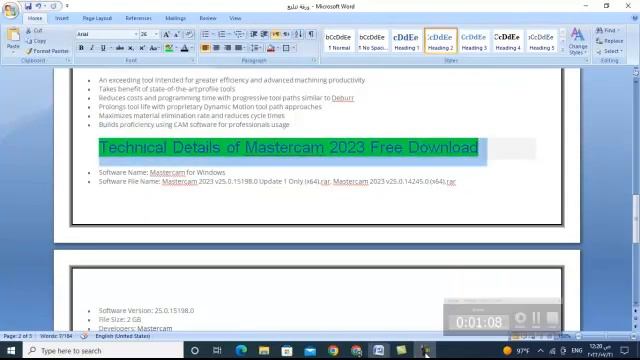This screenshot has height=360, width=640.
Task: Undo the last action
Action: (x=38, y=6)
